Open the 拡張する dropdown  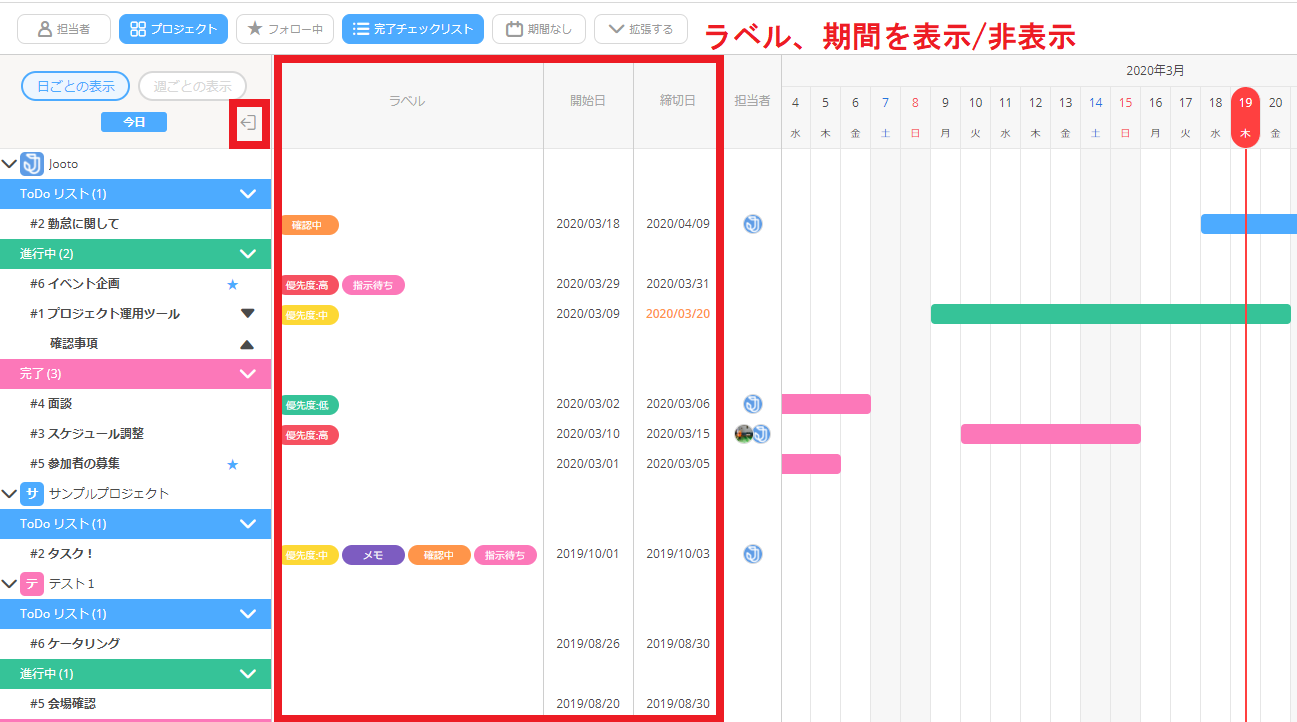(640, 29)
